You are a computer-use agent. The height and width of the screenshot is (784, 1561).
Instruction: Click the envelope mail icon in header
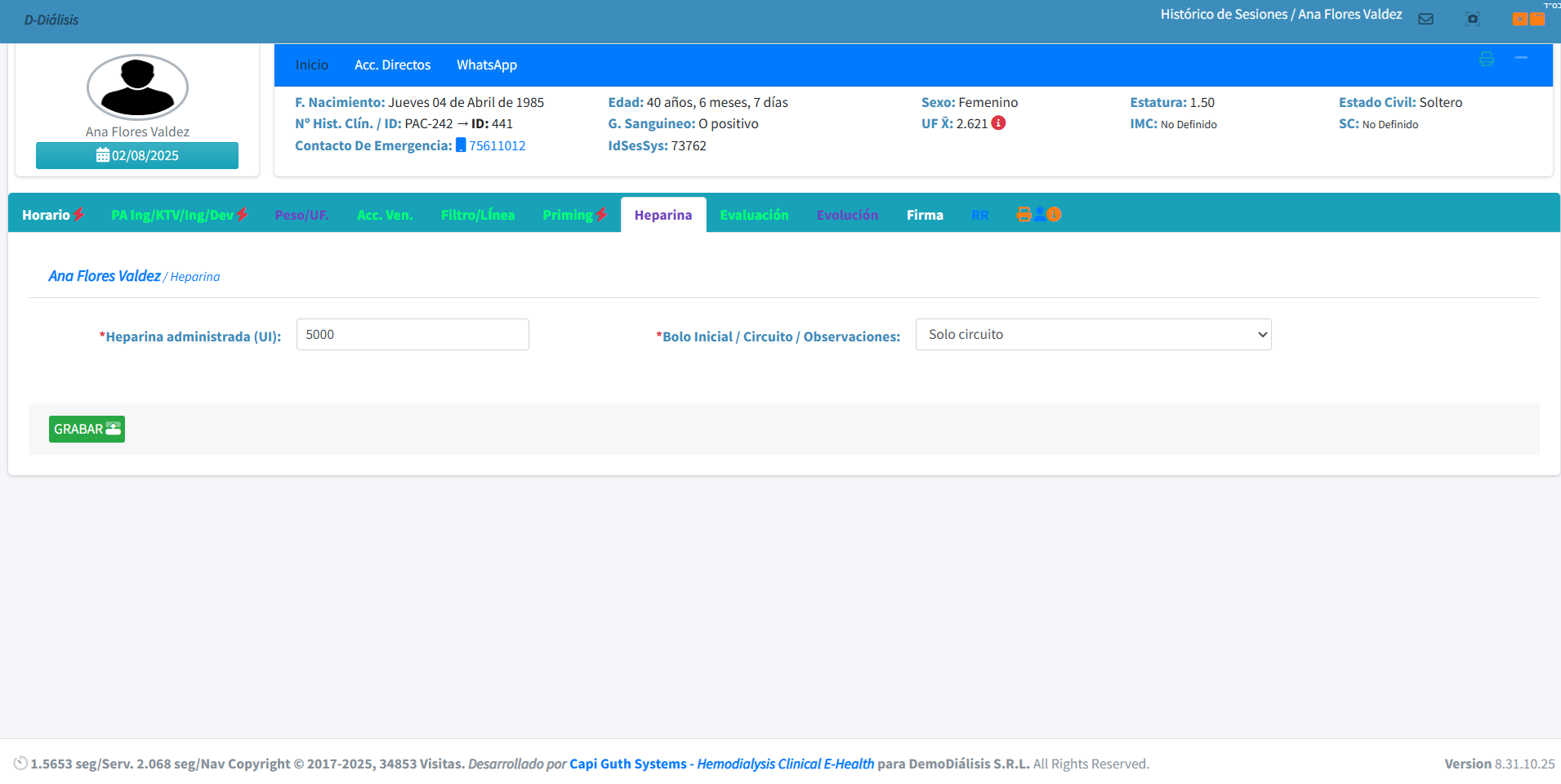point(1425,19)
